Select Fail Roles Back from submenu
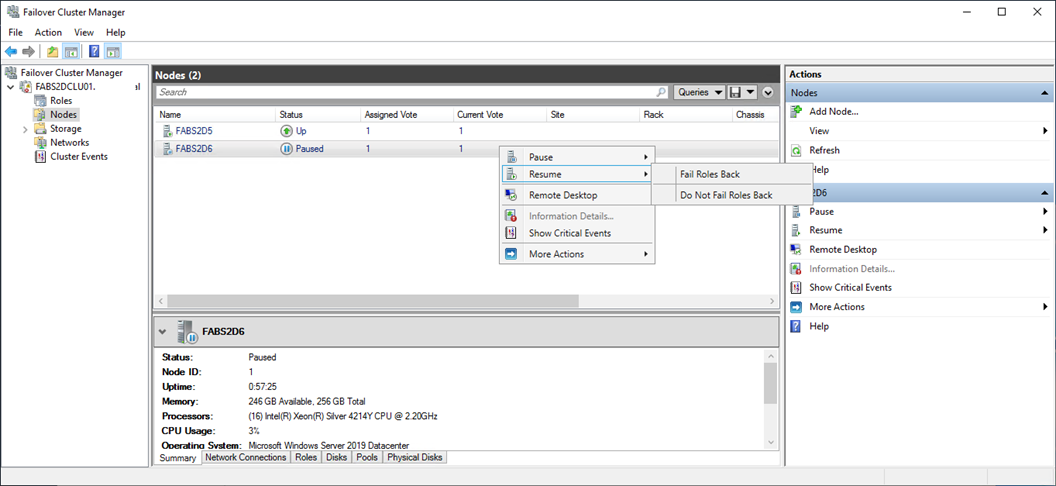Viewport: 1056px width, 486px height. 710,174
